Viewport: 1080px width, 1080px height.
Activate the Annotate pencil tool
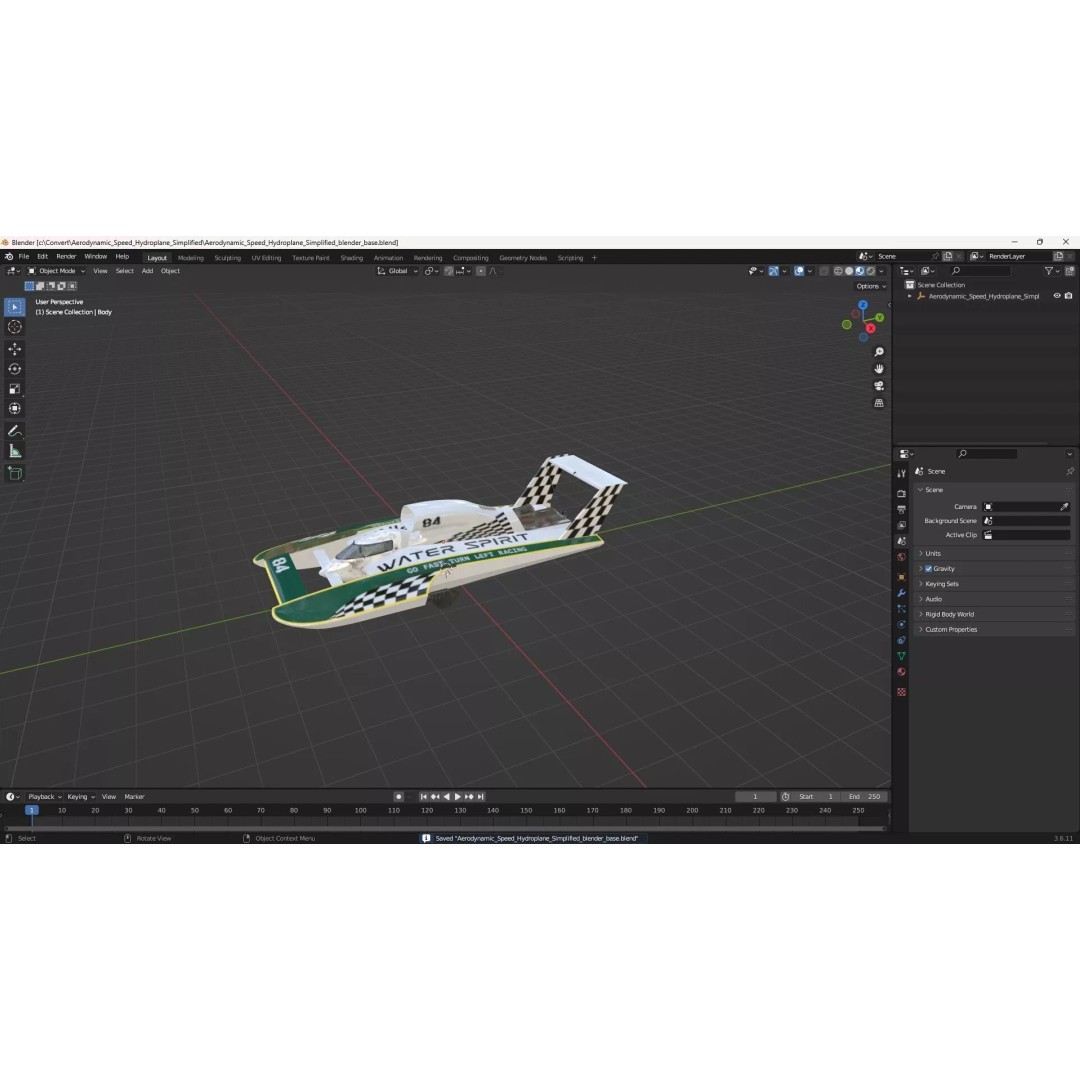[x=14, y=431]
